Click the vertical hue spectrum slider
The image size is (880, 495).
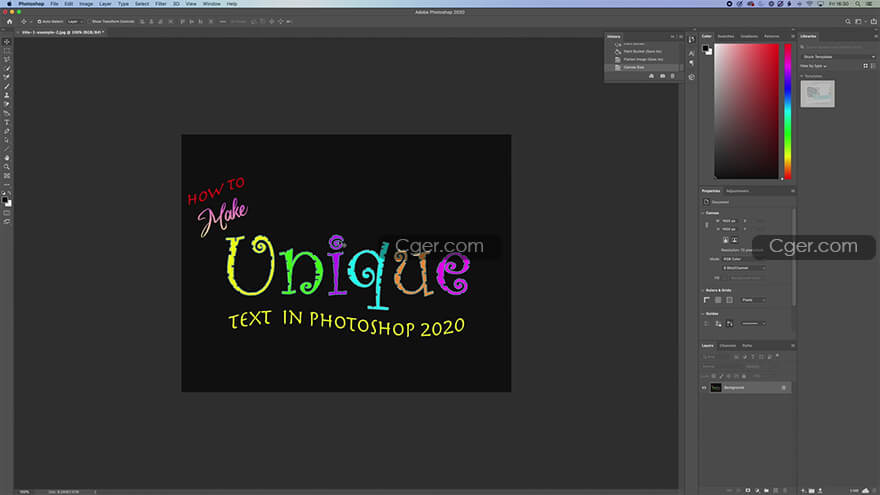[x=788, y=112]
